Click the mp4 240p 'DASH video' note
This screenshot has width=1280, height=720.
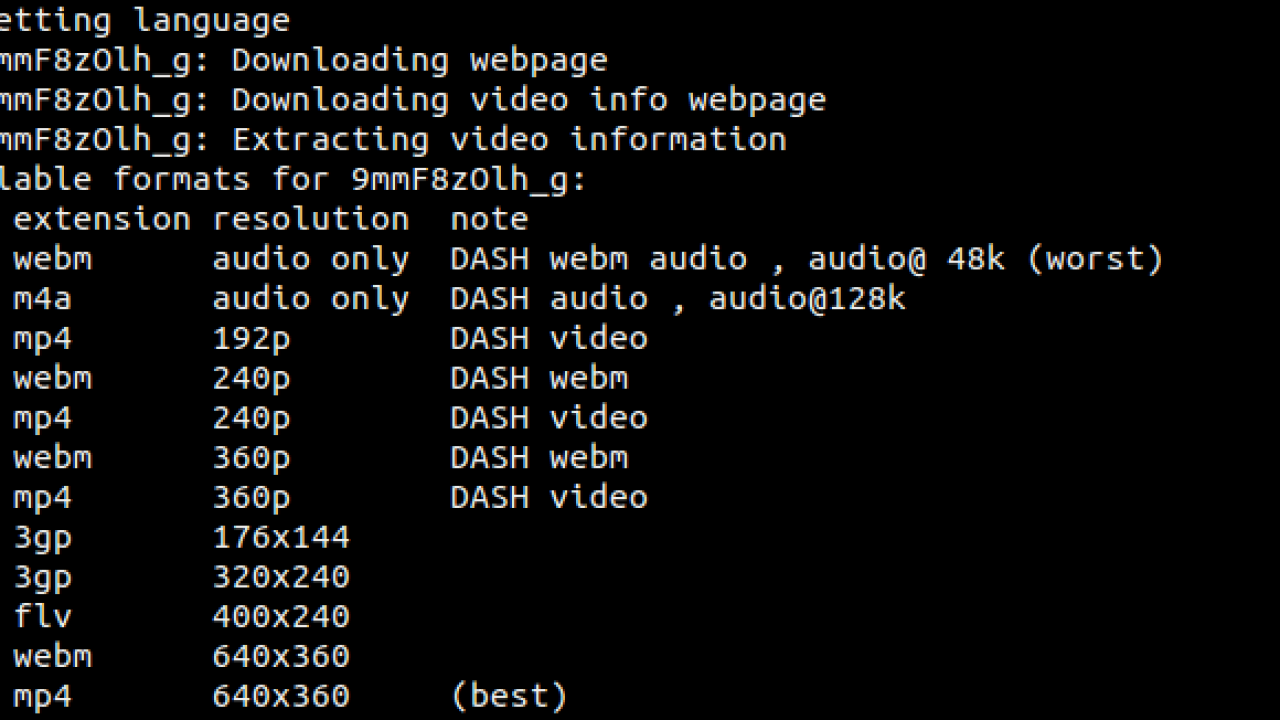[549, 418]
